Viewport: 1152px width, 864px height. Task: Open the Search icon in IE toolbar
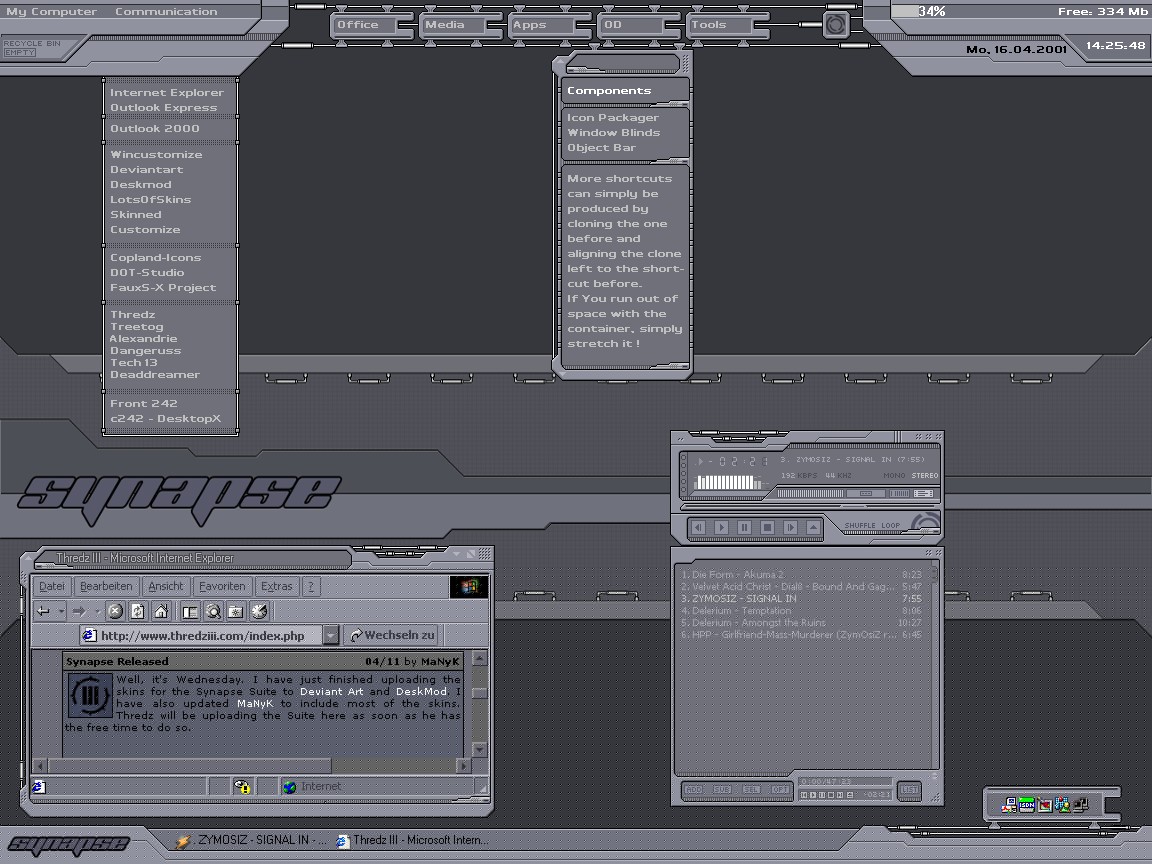click(x=213, y=611)
